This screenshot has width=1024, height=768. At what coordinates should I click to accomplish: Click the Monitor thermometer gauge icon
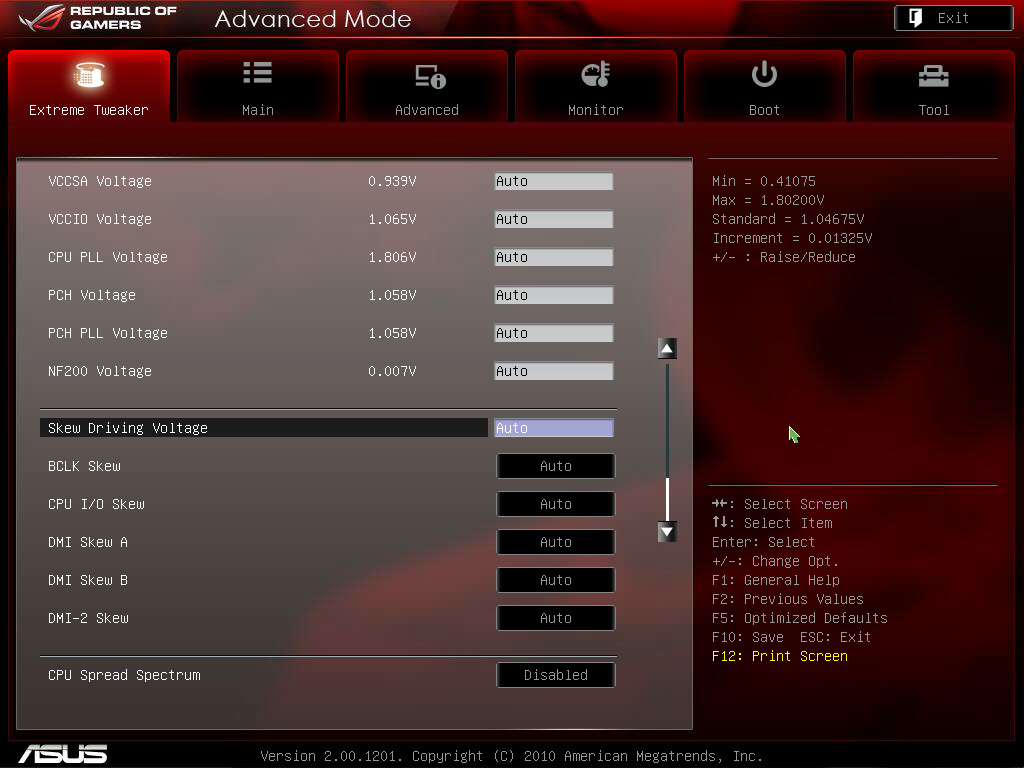click(x=595, y=75)
